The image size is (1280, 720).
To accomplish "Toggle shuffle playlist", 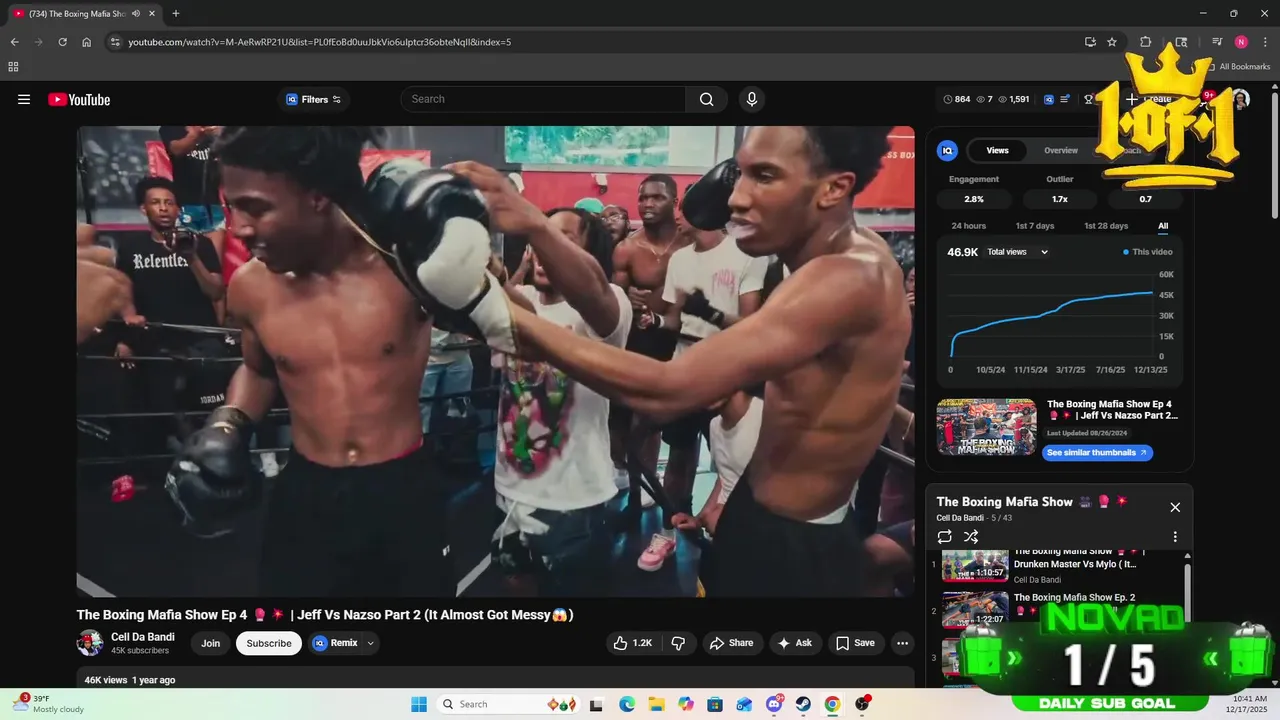I will (x=970, y=537).
